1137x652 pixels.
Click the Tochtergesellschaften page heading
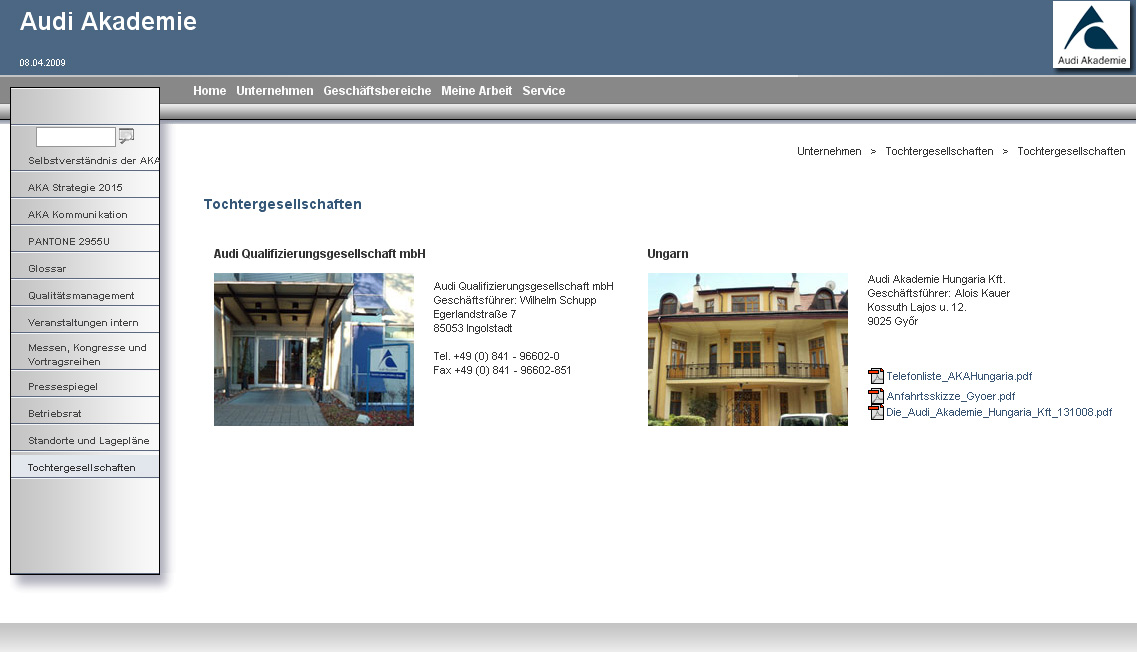click(282, 204)
